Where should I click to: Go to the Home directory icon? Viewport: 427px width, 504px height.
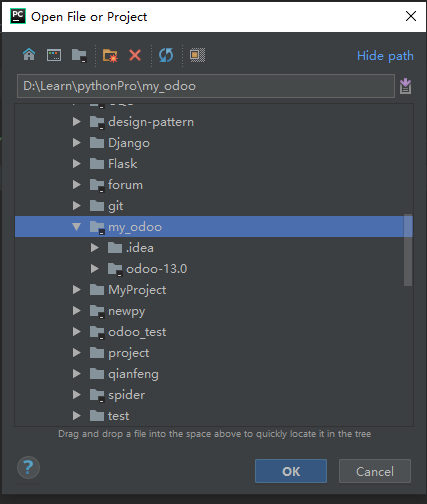click(29, 55)
